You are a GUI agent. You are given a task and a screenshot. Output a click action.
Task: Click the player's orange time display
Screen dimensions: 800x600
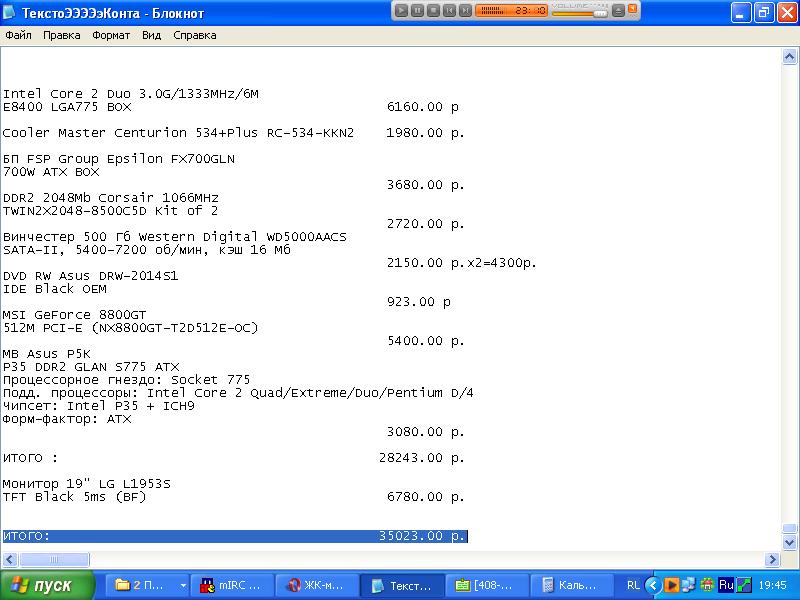511,10
